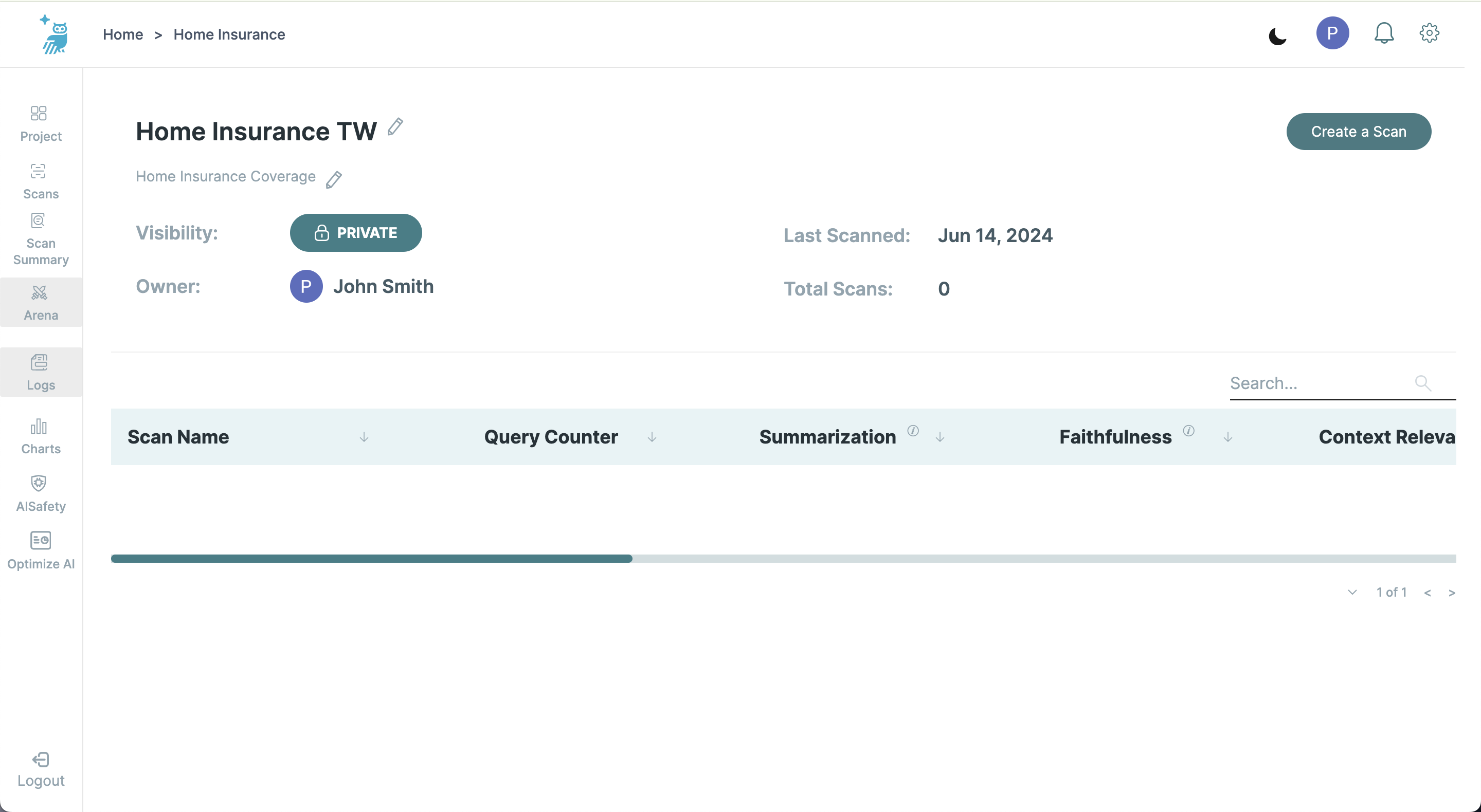Image resolution: width=1481 pixels, height=812 pixels.
Task: Open the Logs sidebar item
Action: click(x=41, y=373)
